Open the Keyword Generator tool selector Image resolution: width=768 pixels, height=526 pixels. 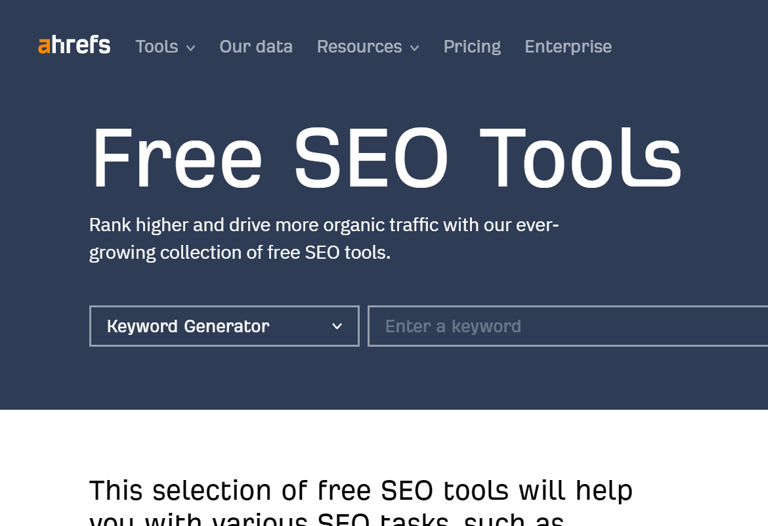224,326
